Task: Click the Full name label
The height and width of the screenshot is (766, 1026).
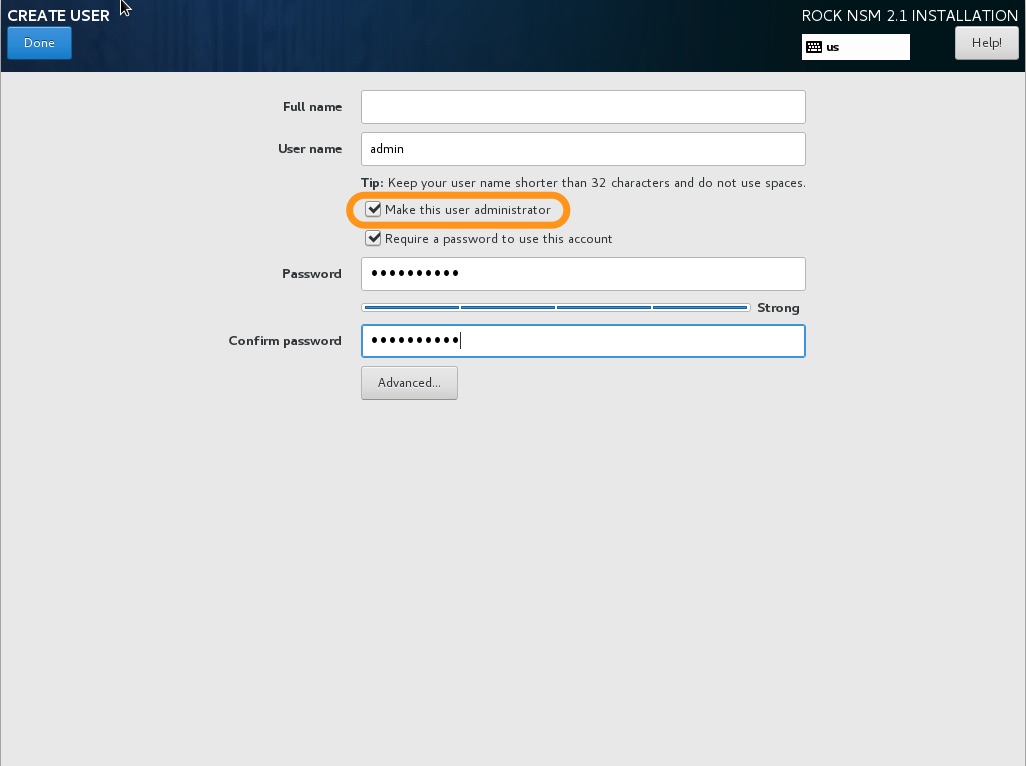Action: pyautogui.click(x=312, y=107)
